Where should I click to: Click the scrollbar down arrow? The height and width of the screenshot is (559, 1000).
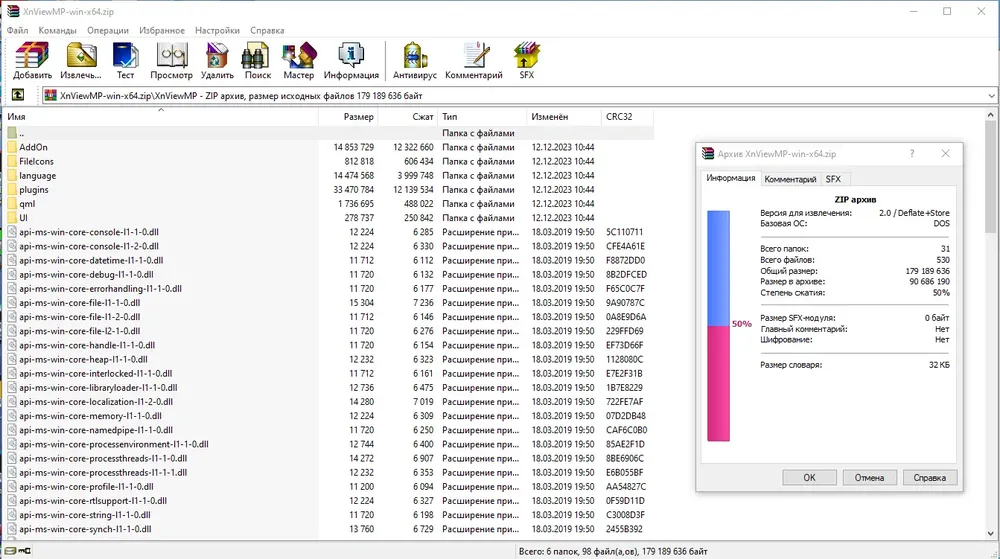(x=990, y=534)
